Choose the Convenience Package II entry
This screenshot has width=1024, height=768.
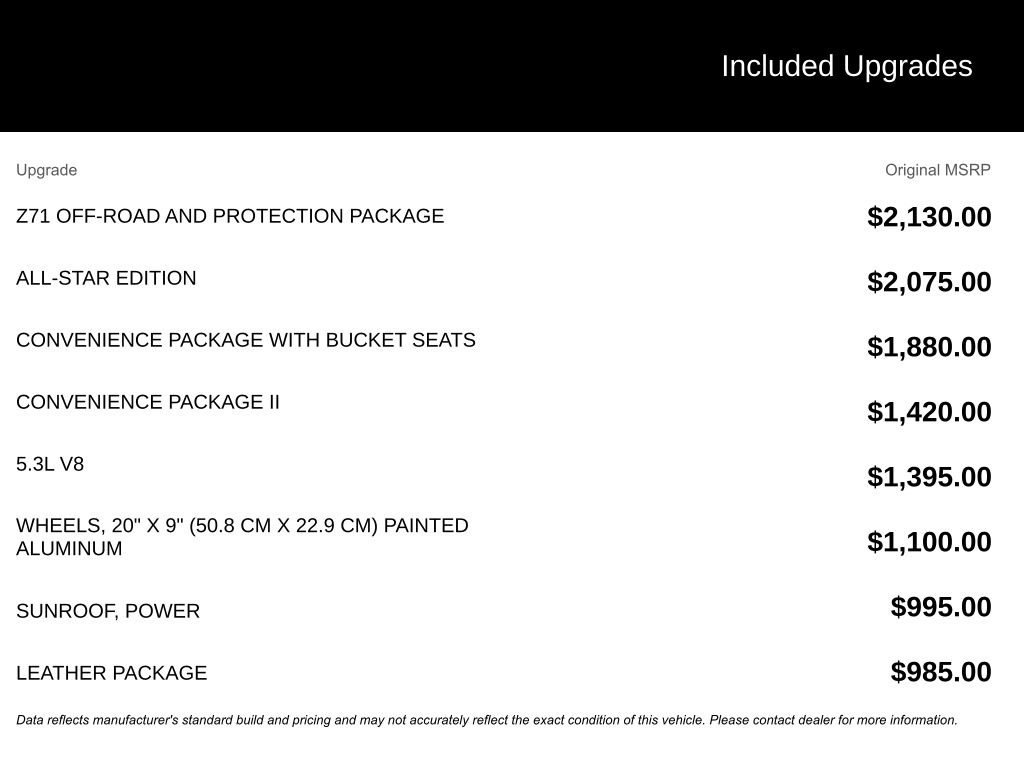[148, 402]
